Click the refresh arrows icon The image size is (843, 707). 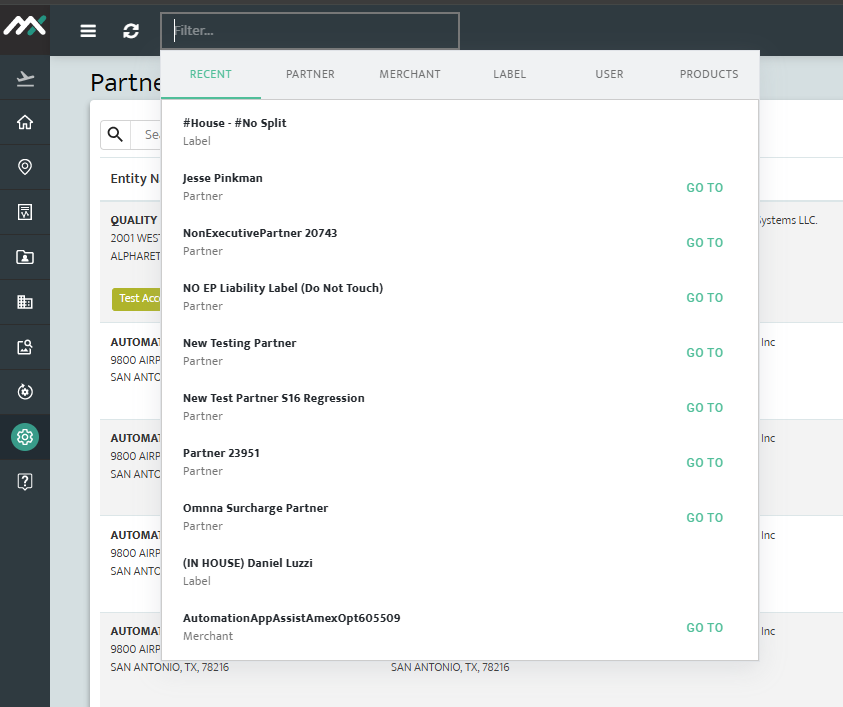(x=131, y=31)
